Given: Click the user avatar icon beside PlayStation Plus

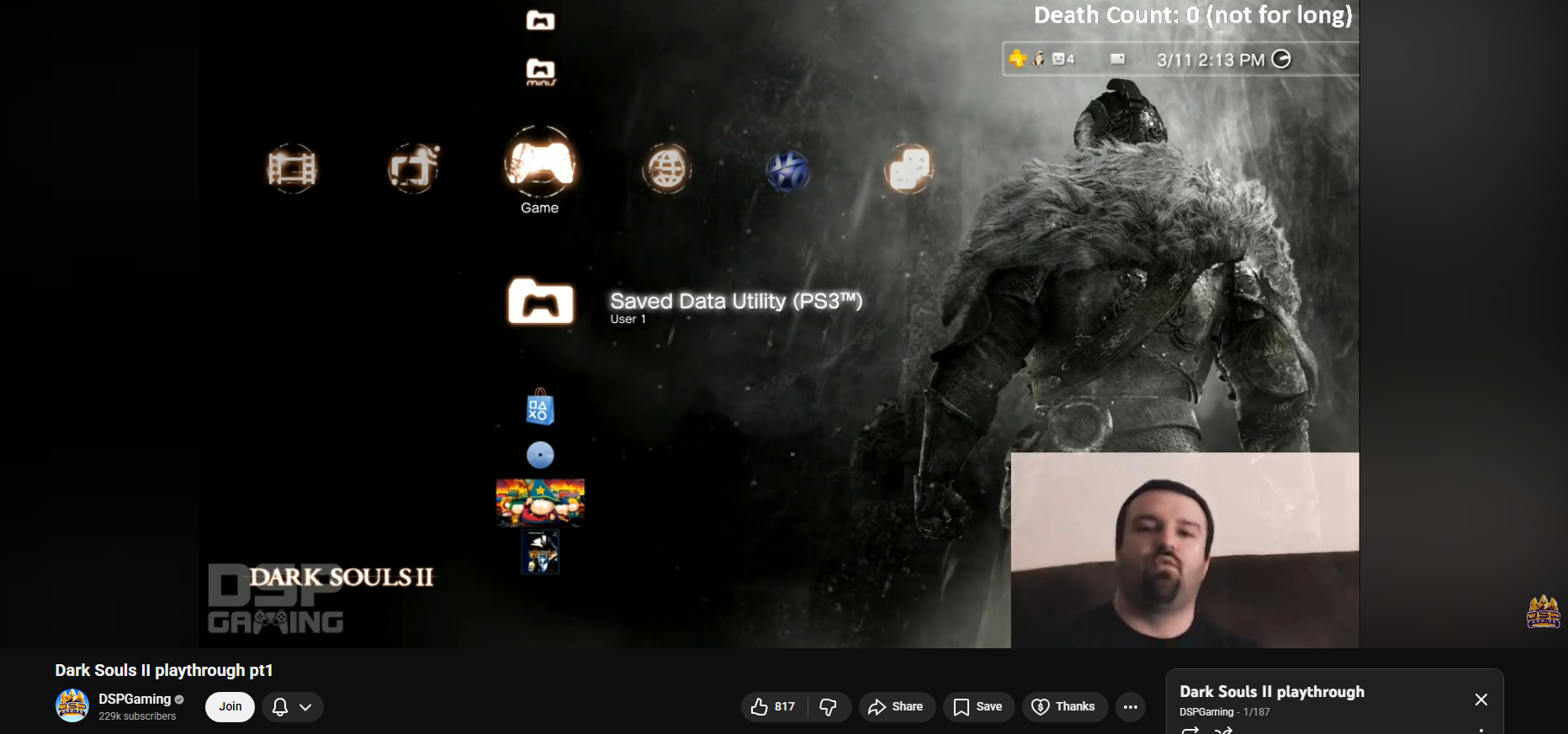Looking at the screenshot, I should coord(1039,59).
